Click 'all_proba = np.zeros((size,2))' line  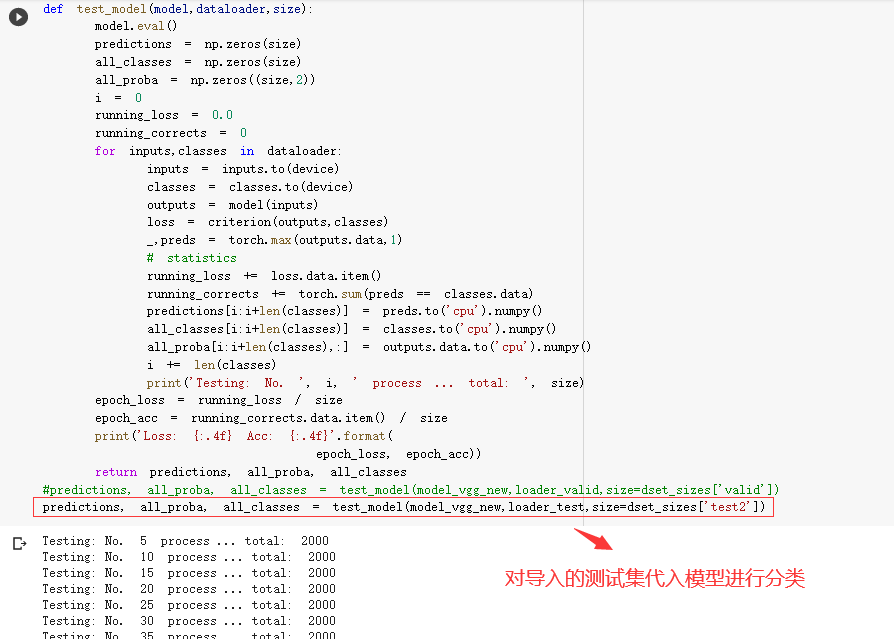(205, 80)
